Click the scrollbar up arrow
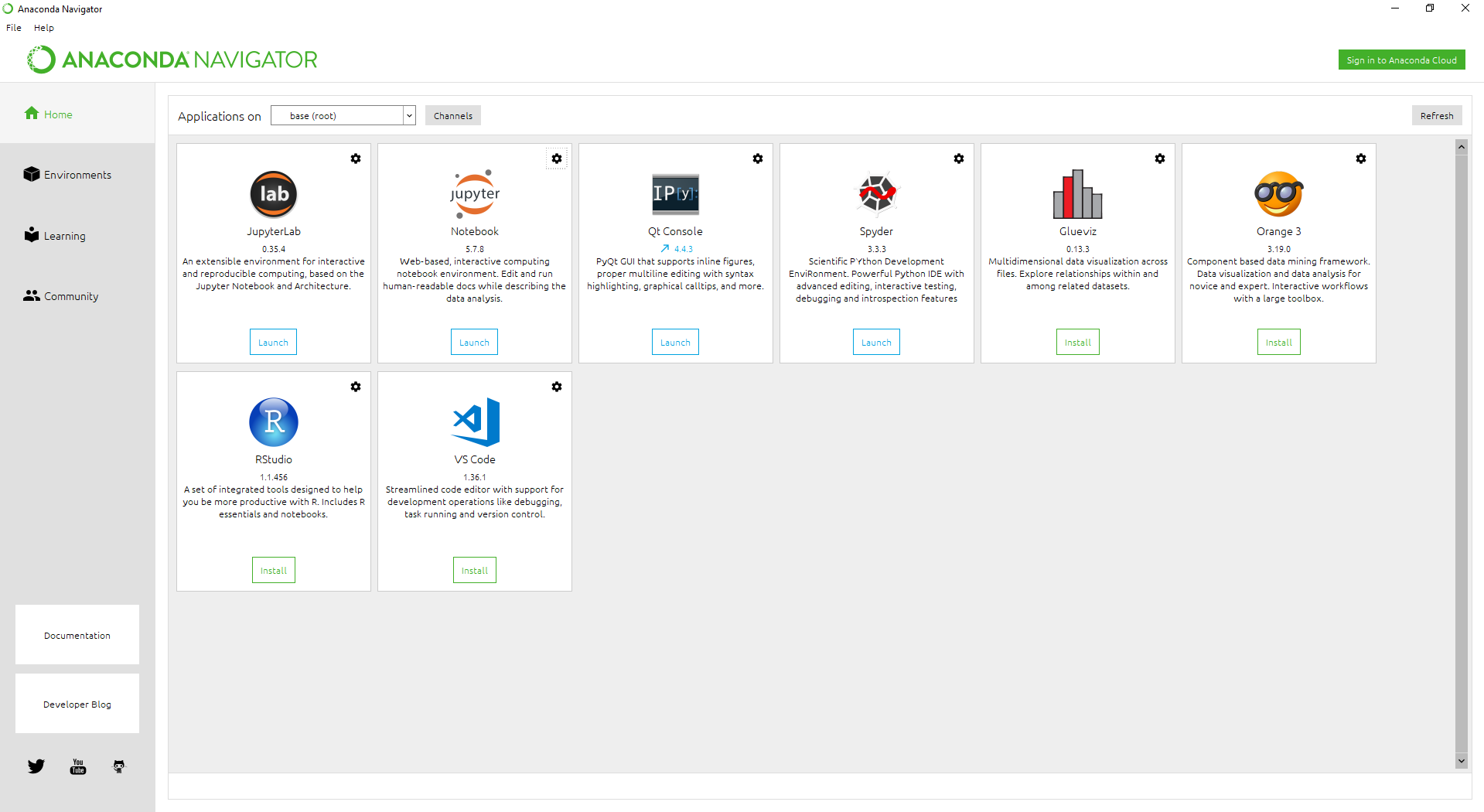 point(1462,146)
